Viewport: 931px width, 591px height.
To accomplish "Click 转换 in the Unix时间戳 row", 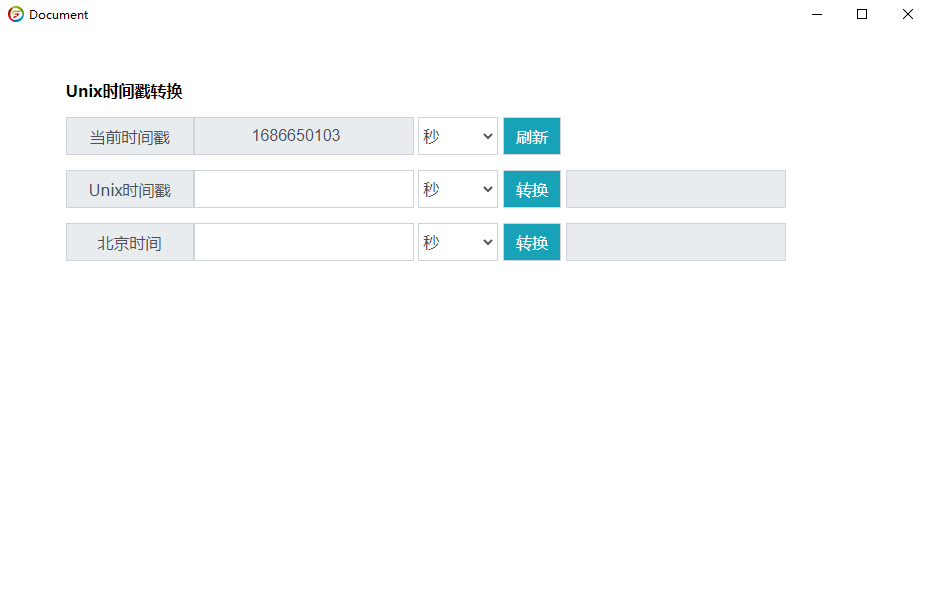I will (x=532, y=189).
